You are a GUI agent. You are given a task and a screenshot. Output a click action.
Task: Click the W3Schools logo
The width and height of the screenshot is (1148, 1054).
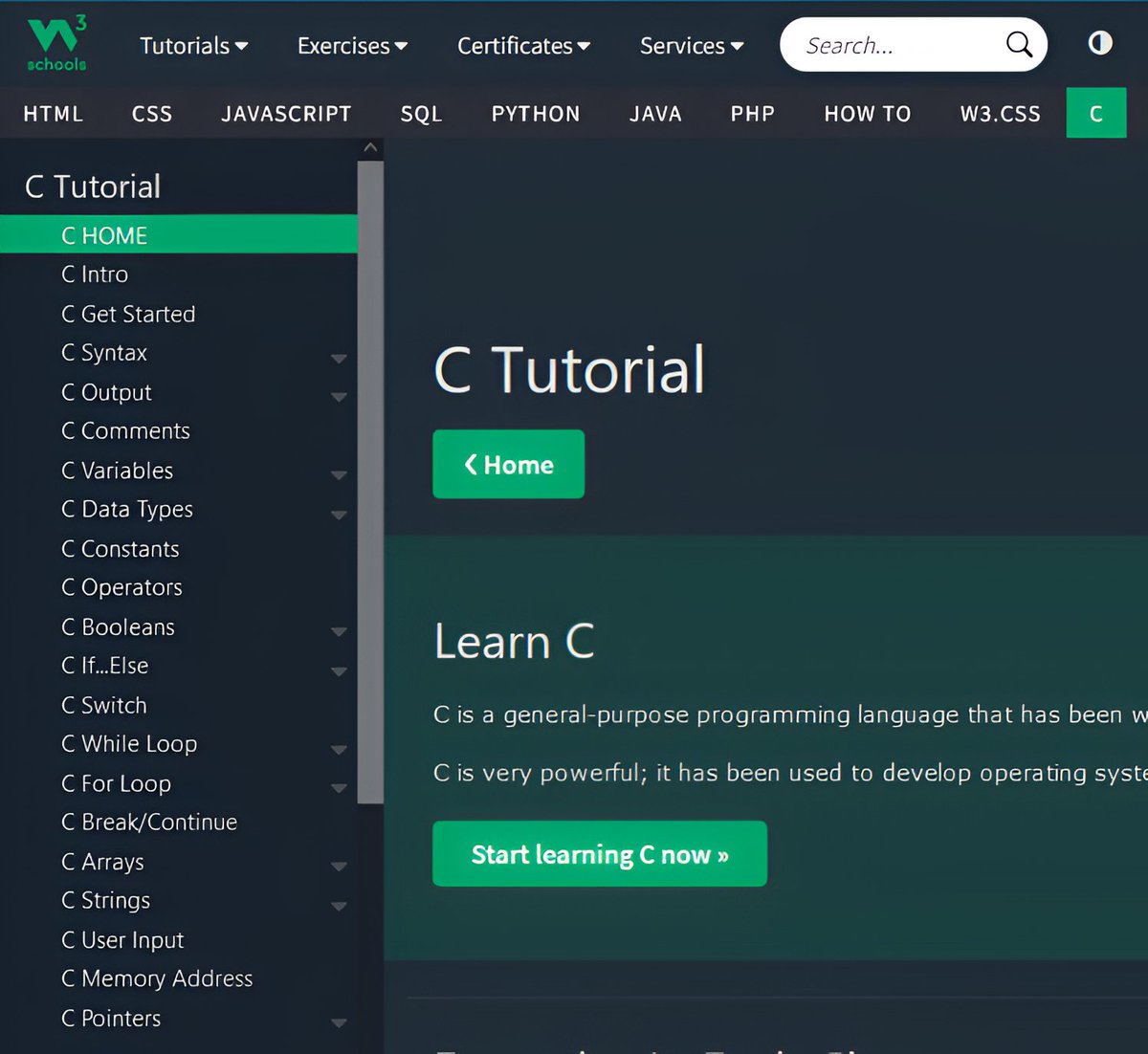57,44
